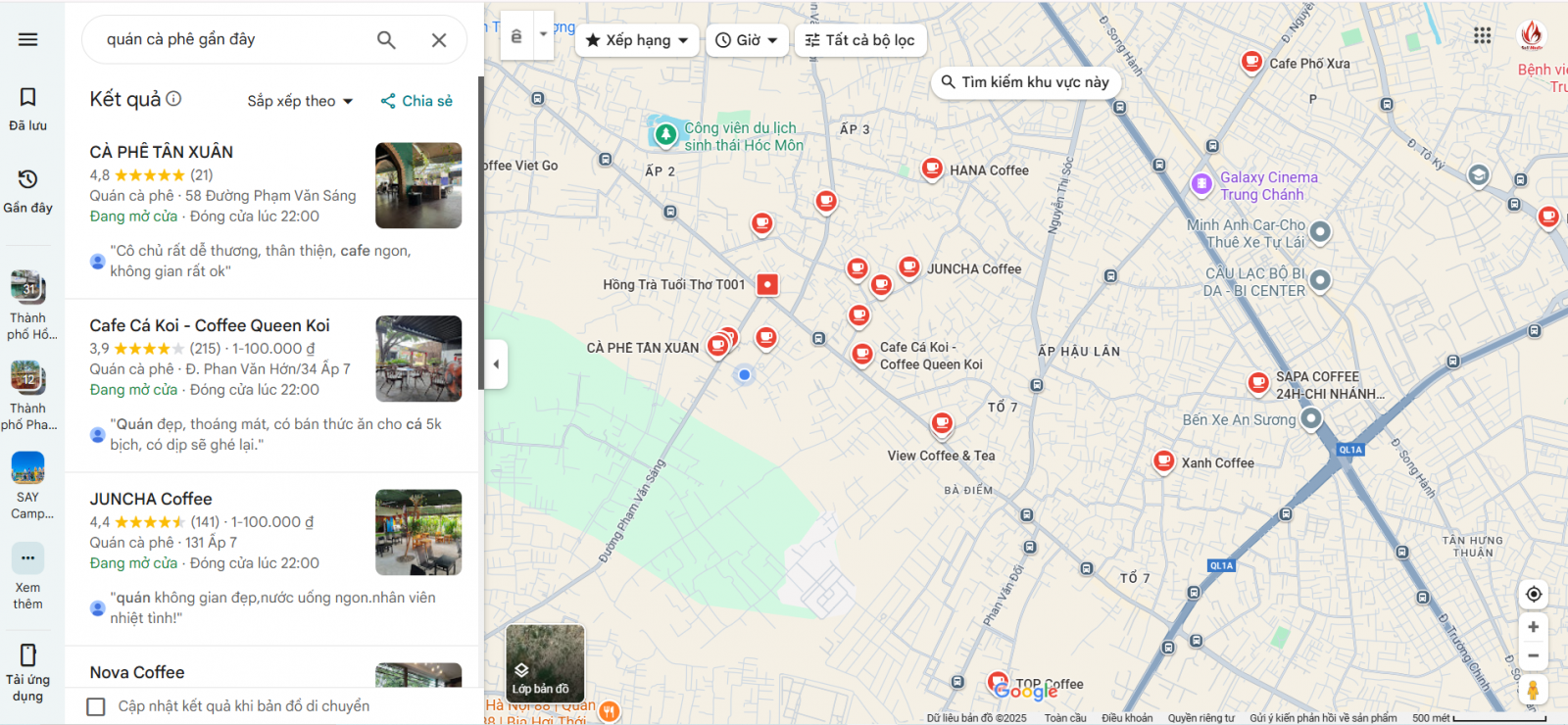View CÀ PHÊ TÂN XUÂN photo thumbnail
Image resolution: width=1568 pixels, height=725 pixels.
[418, 185]
